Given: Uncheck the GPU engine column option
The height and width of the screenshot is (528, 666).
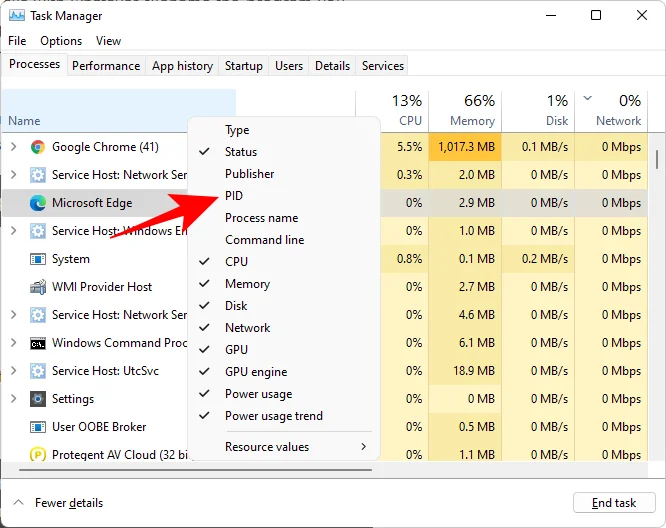Looking at the screenshot, I should pos(204,372).
